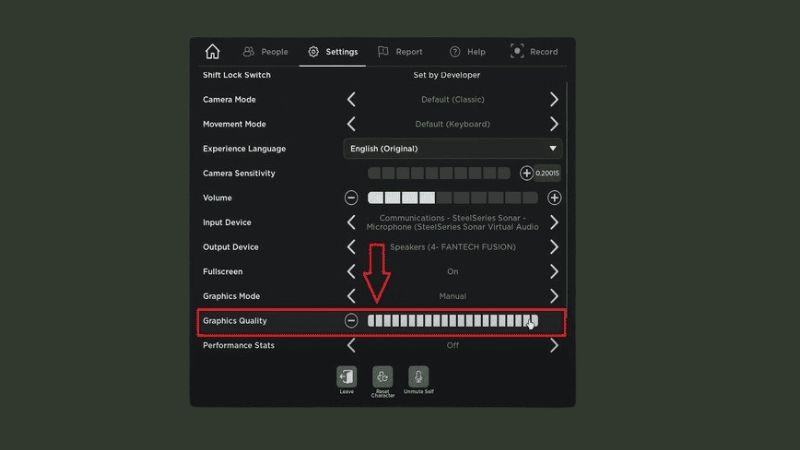
Task: Next Camera Mode option arrow
Action: point(554,99)
